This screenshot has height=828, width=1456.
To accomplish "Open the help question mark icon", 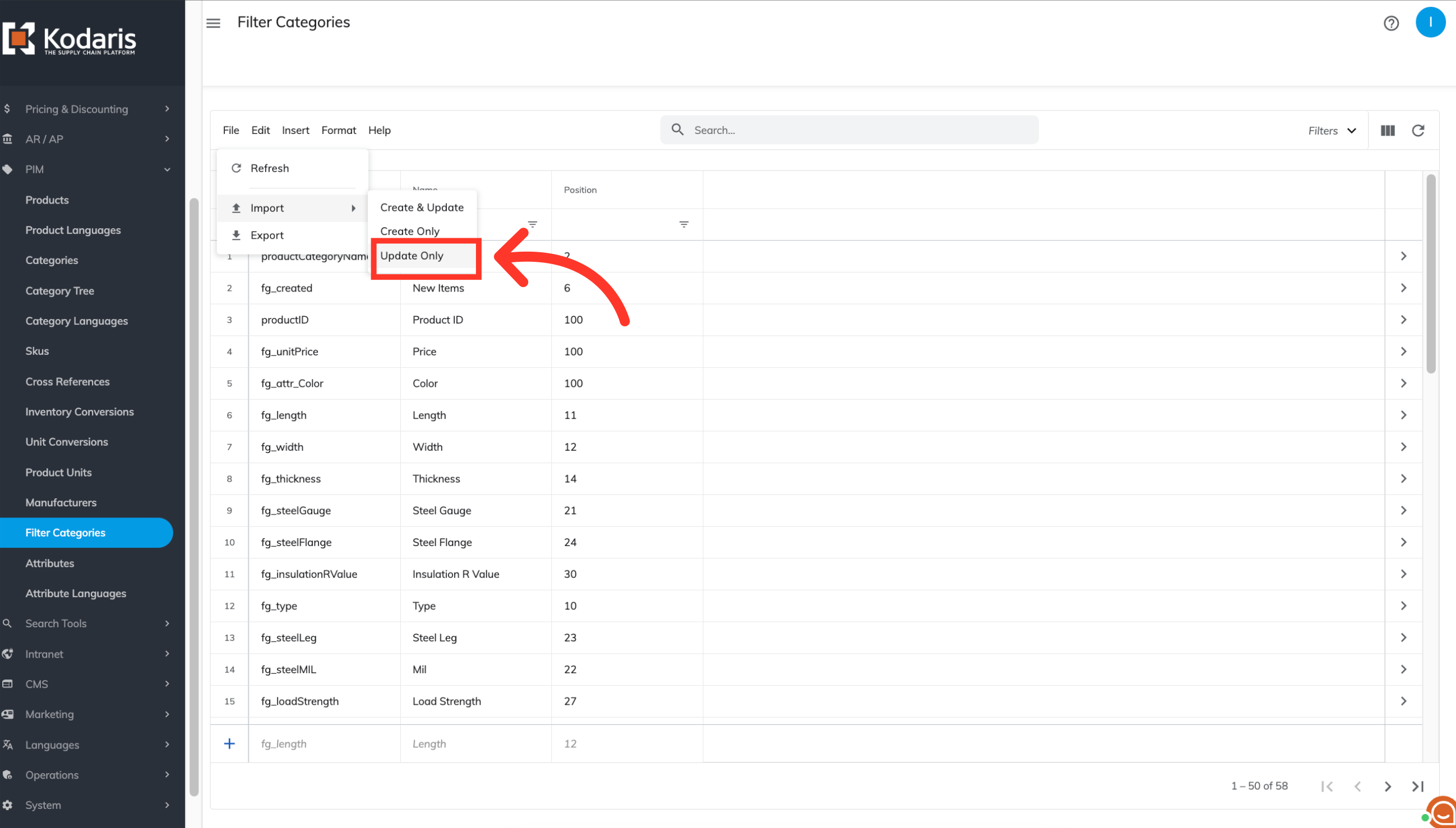I will click(1390, 24).
